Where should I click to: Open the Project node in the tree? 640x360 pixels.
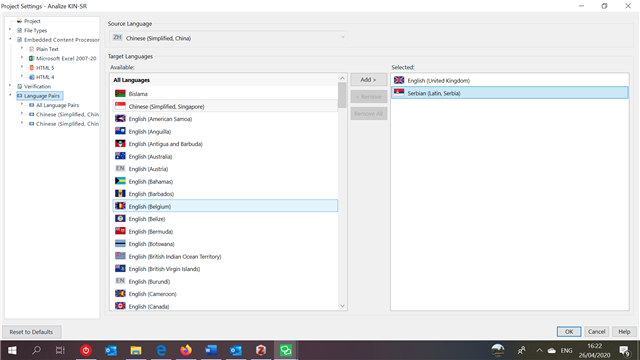tap(32, 21)
